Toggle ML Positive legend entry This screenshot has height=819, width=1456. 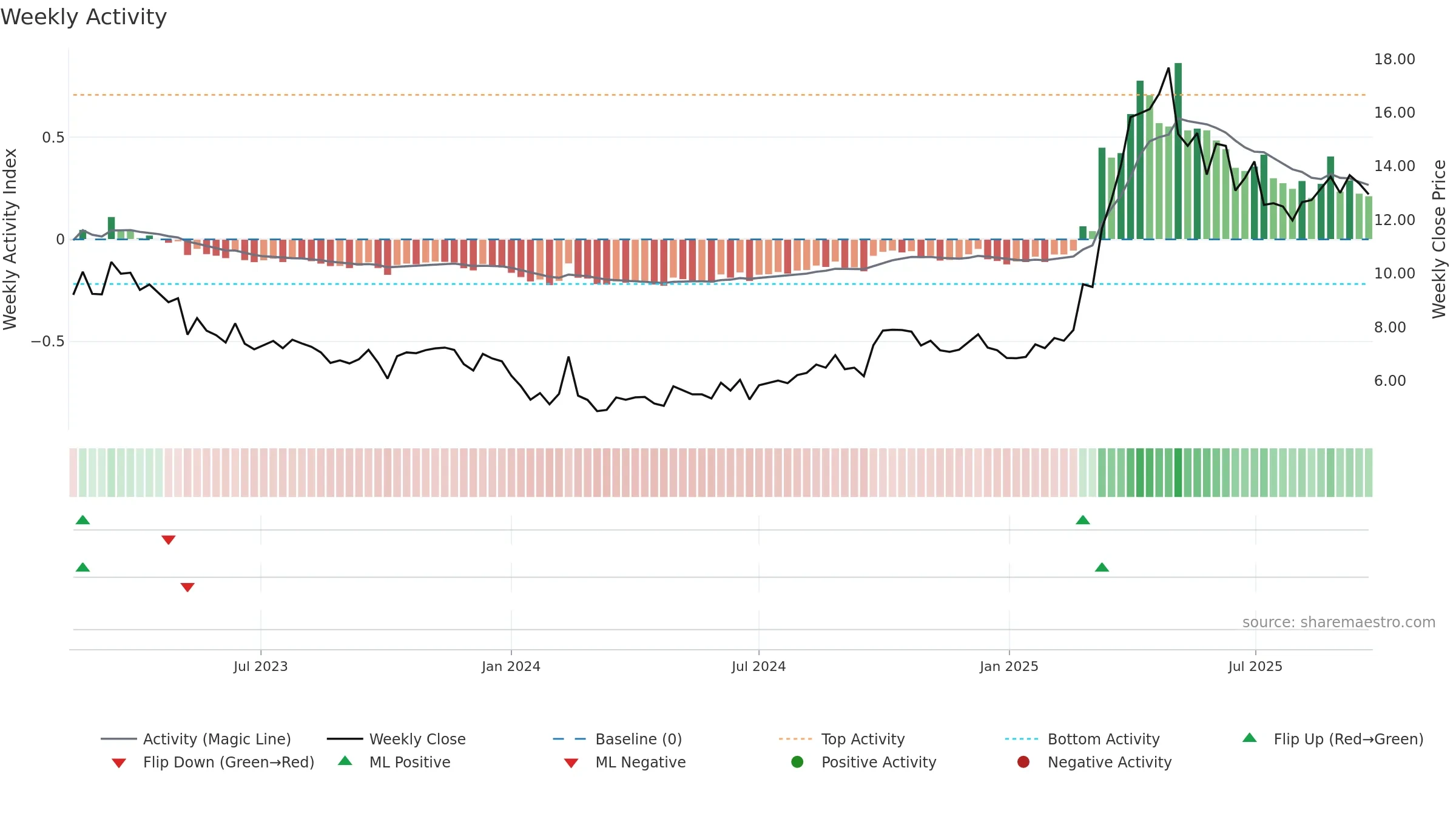click(394, 762)
